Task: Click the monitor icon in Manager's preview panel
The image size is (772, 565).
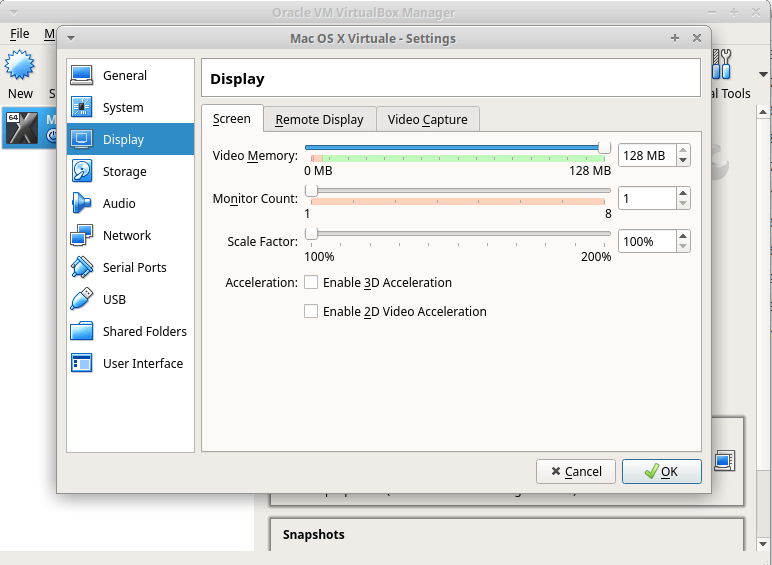Action: [725, 461]
